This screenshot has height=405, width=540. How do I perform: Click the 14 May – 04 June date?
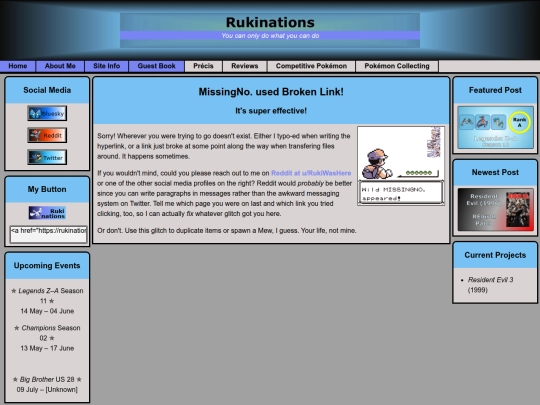click(x=47, y=311)
